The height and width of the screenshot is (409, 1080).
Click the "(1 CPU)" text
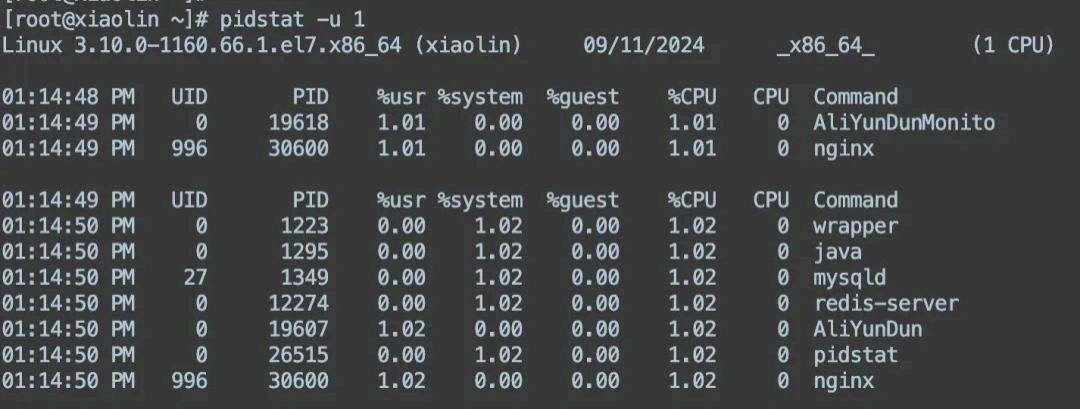point(1012,46)
